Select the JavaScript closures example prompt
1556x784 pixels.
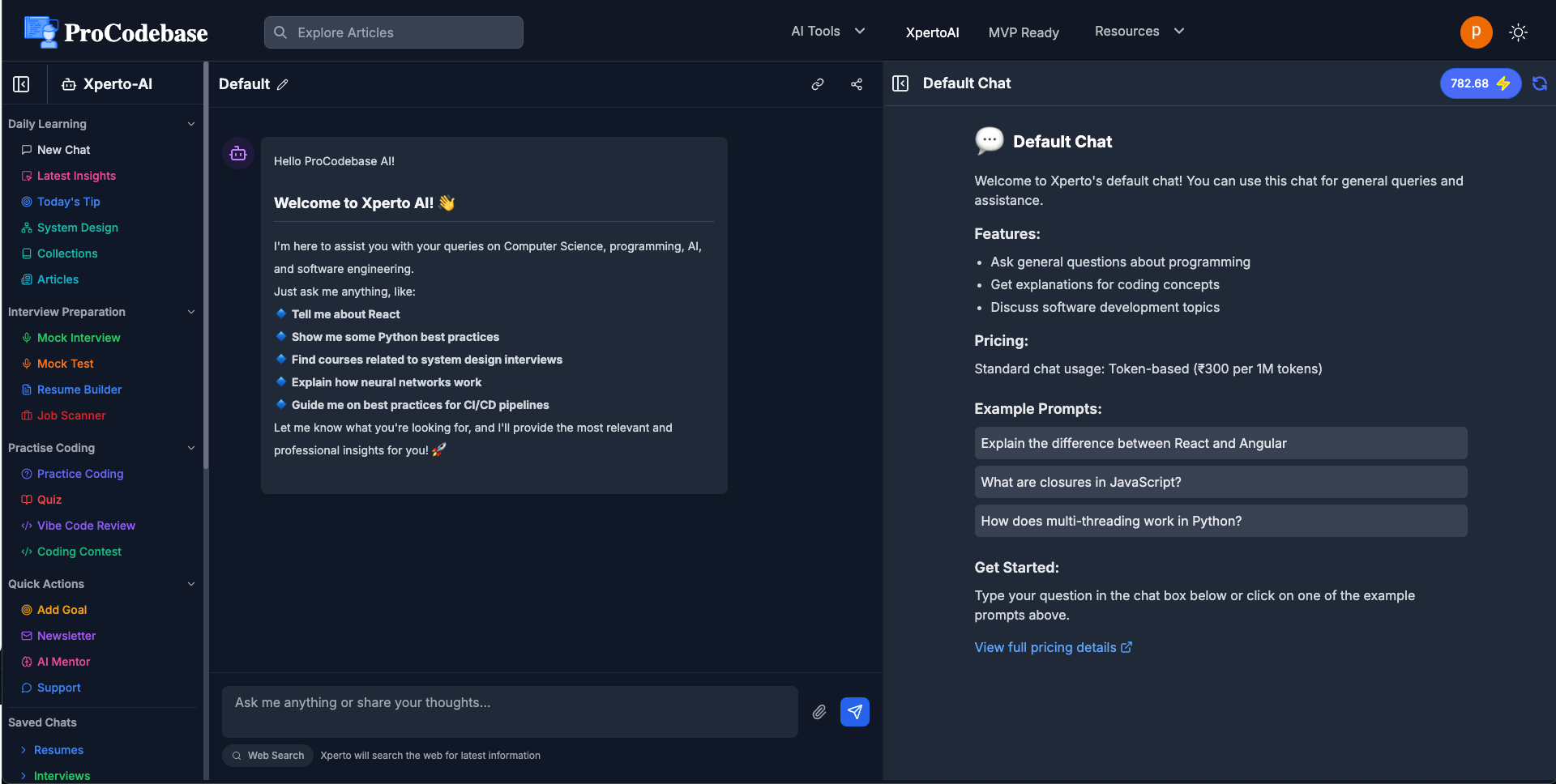coord(1220,482)
